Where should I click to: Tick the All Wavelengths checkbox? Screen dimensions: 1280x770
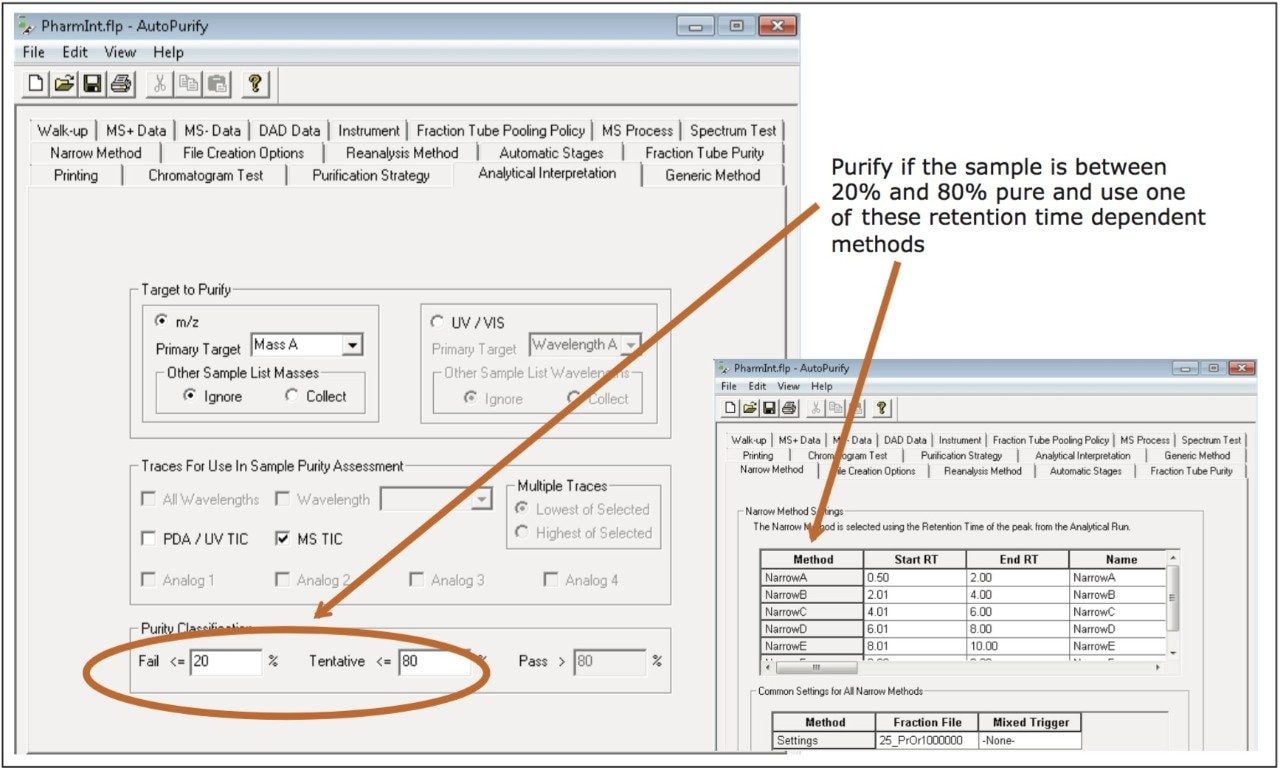[x=148, y=499]
